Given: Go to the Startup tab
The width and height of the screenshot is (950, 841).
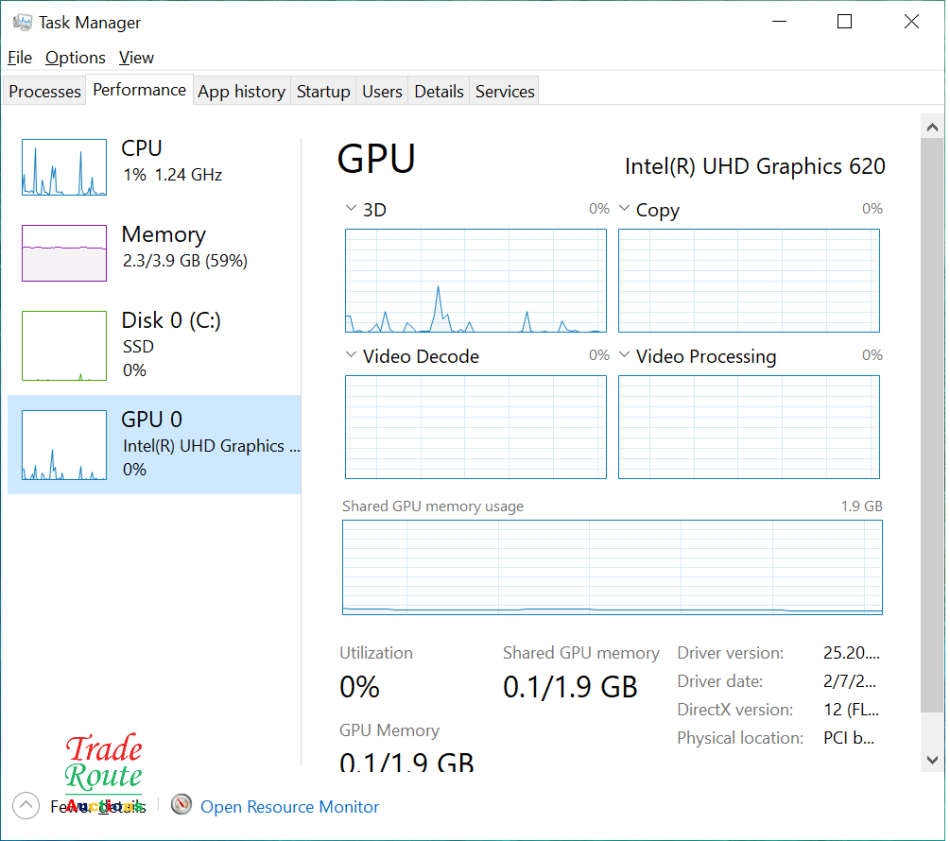Looking at the screenshot, I should click(x=323, y=91).
